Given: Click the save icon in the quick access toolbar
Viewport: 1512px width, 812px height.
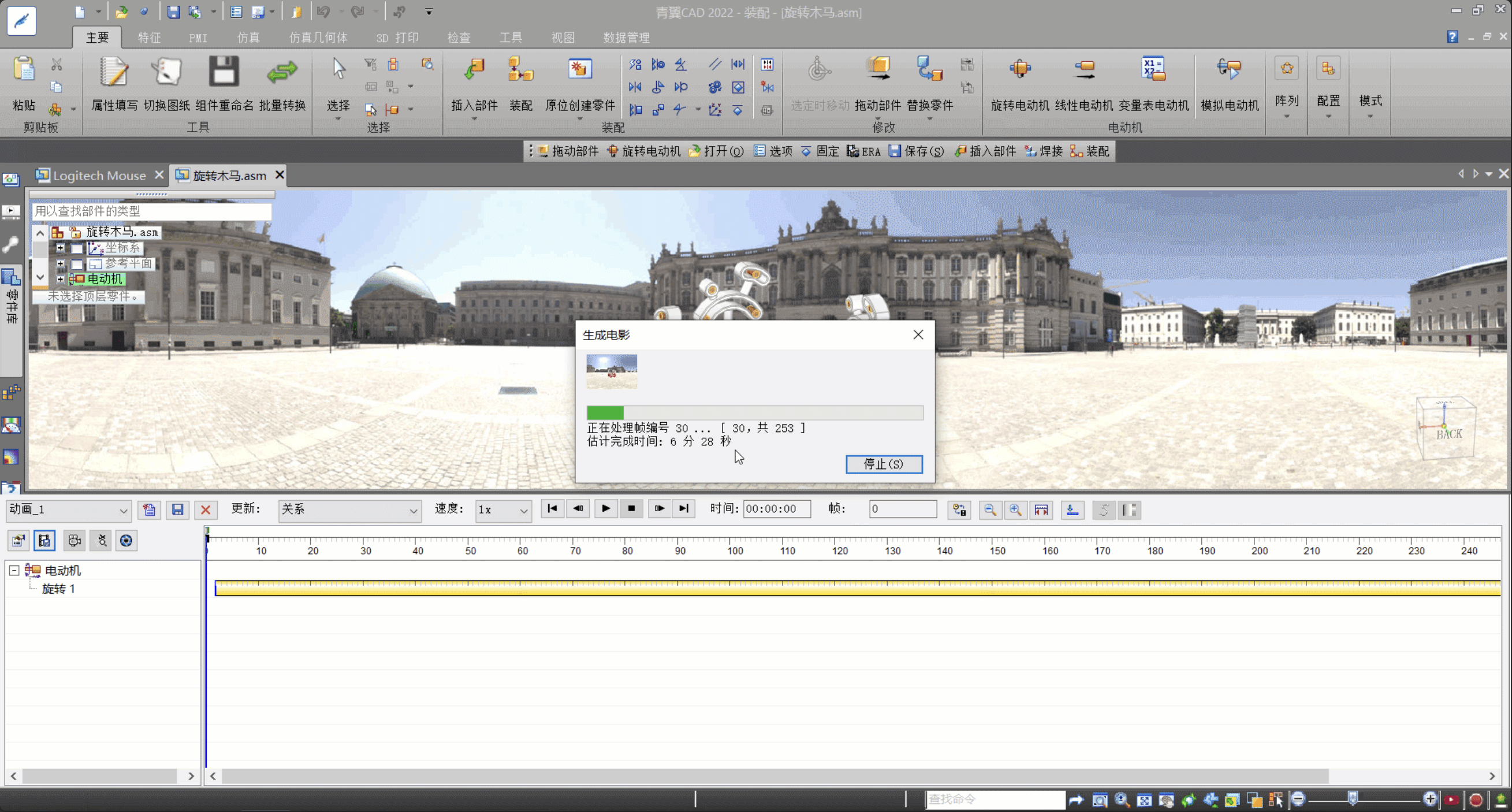Looking at the screenshot, I should (x=173, y=12).
